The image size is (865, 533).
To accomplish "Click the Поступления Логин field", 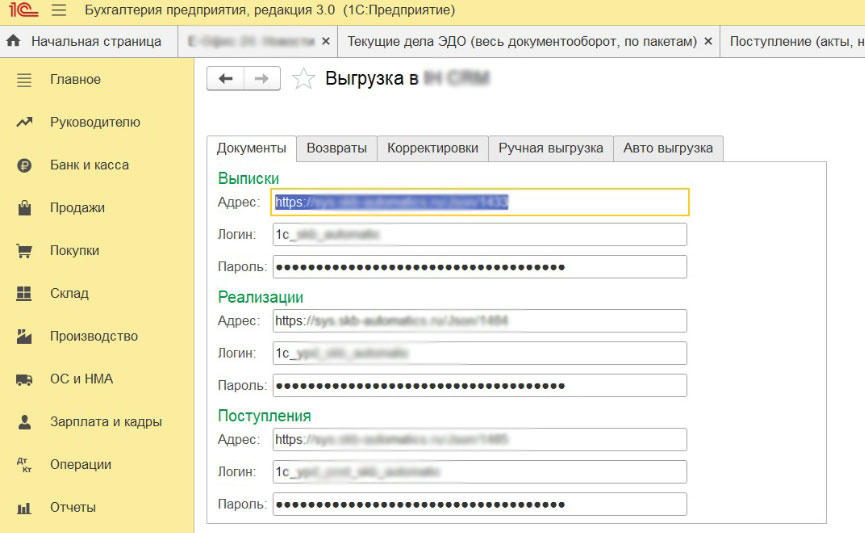I will (x=479, y=472).
